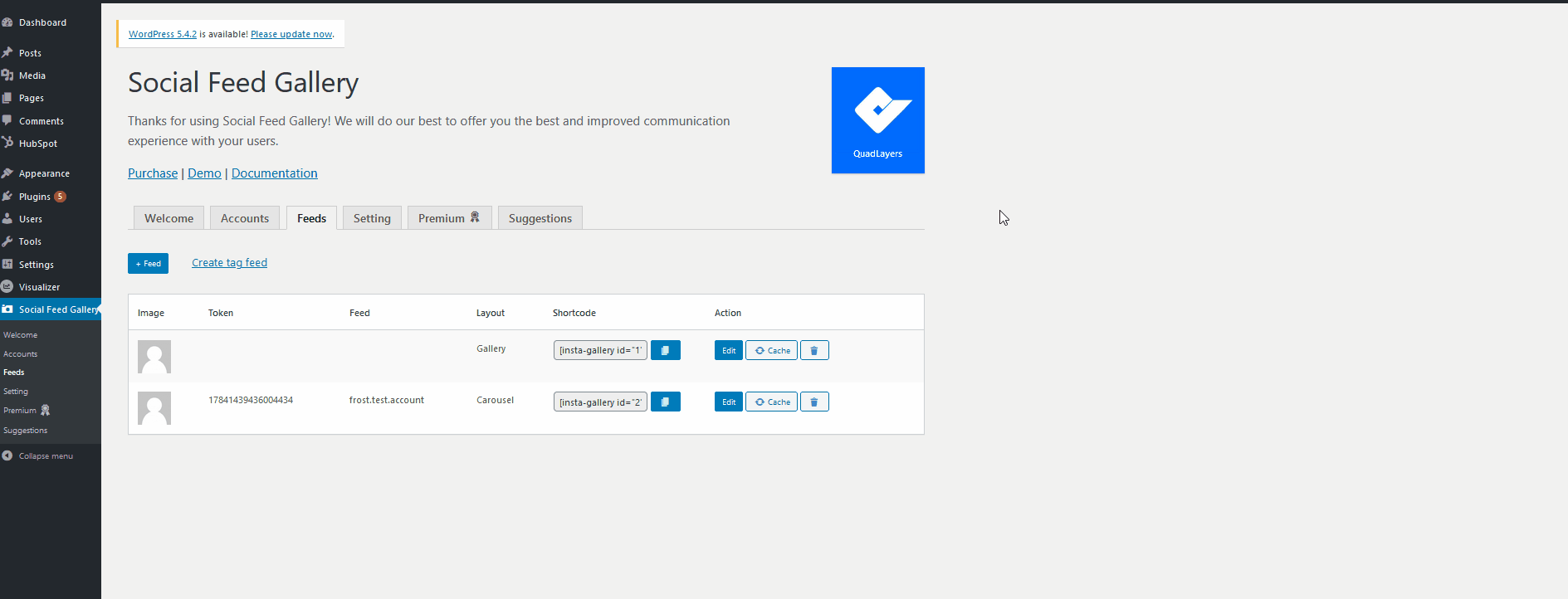Open Feeds submenu in sidebar

click(x=14, y=373)
